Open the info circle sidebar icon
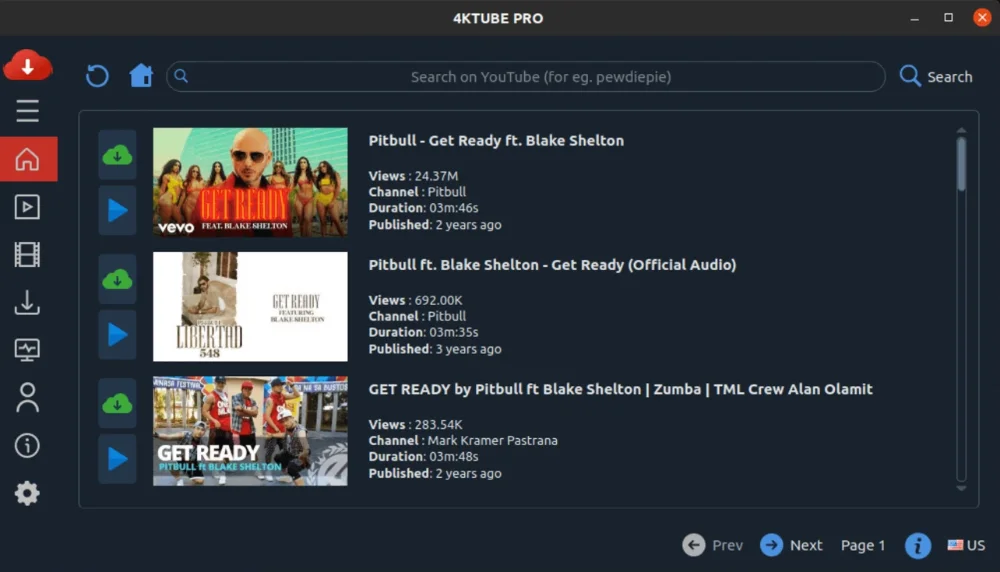 (27, 445)
